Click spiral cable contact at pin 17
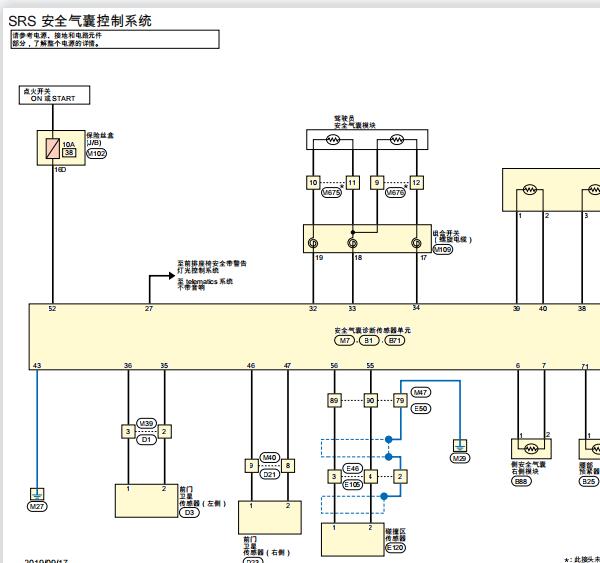 coord(416,243)
